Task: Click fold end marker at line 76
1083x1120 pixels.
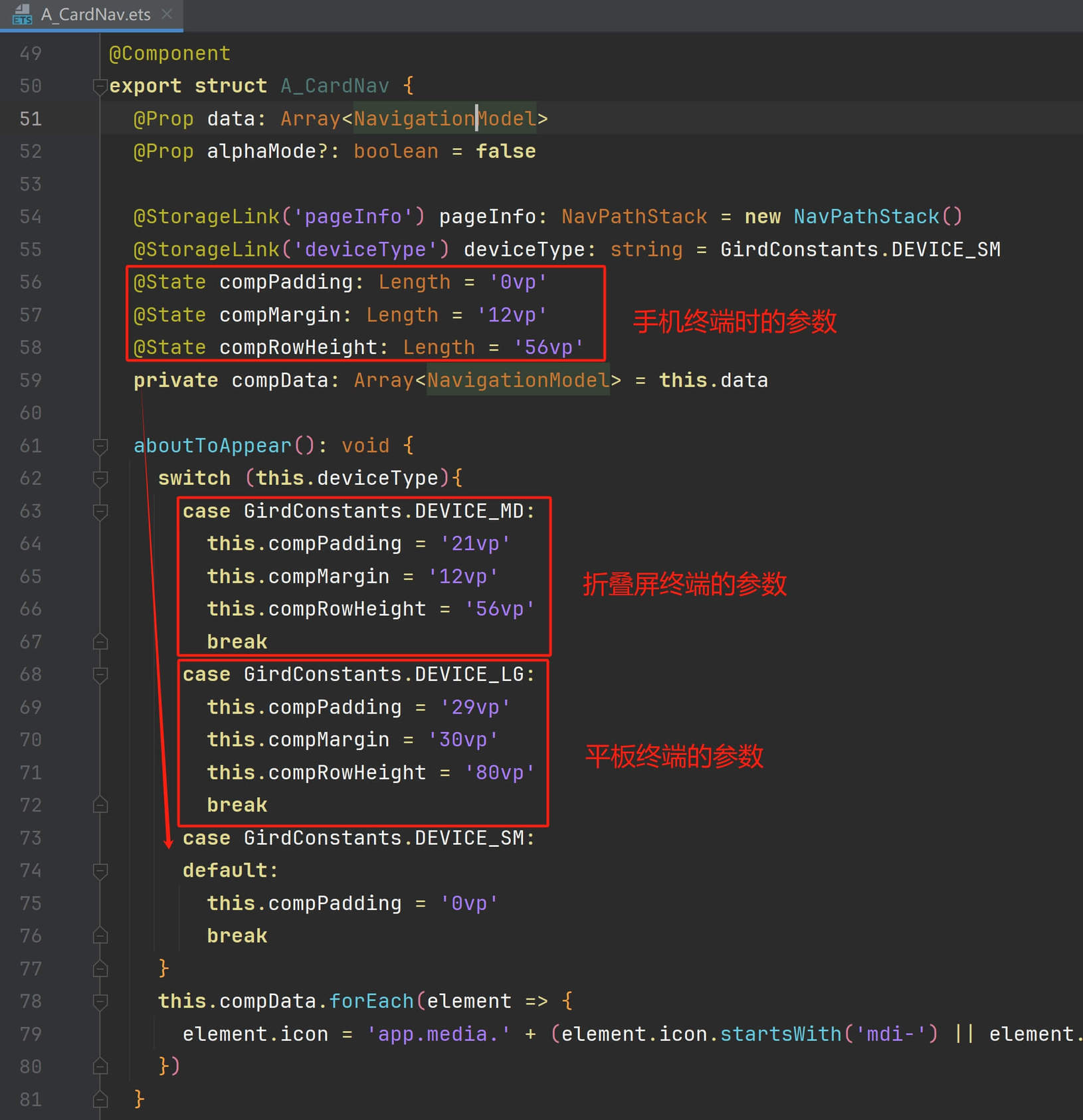Action: [100, 936]
